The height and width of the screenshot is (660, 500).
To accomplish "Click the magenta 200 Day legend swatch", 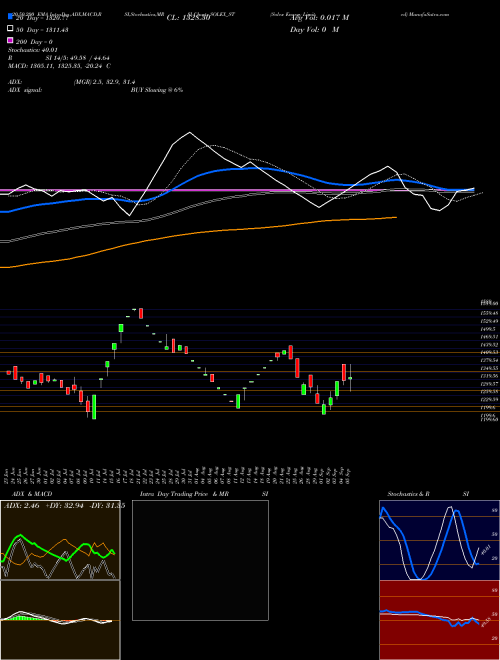I will 10,40.
